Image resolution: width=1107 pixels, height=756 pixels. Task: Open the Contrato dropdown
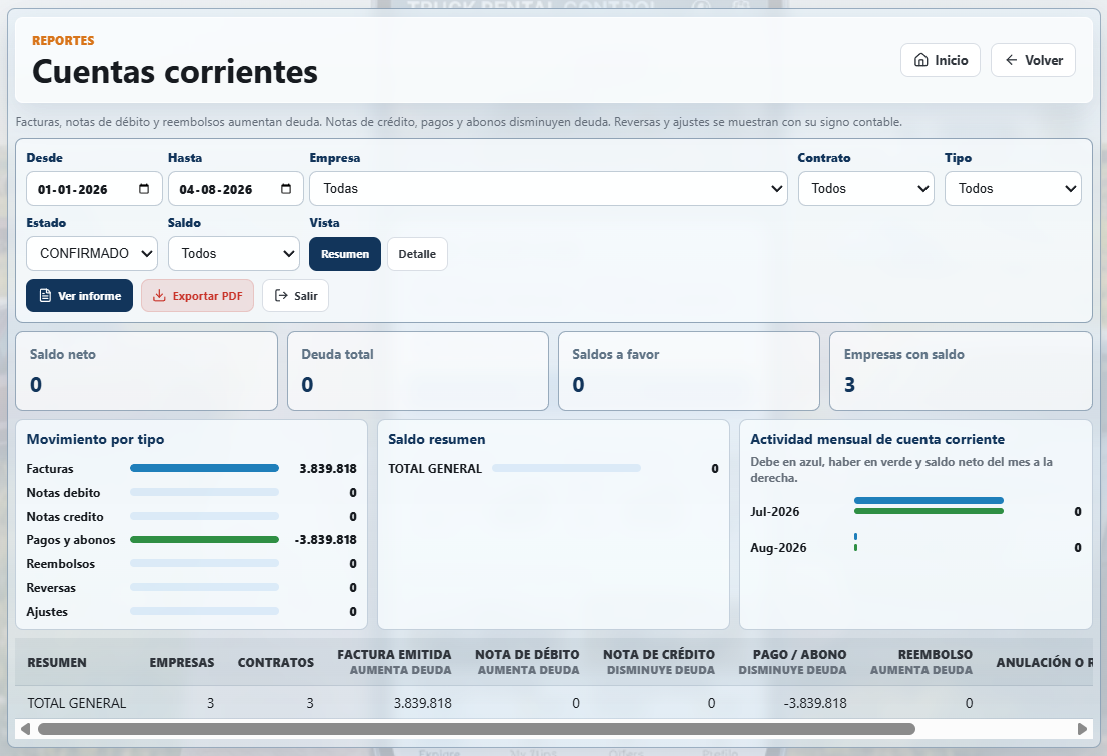tap(866, 188)
